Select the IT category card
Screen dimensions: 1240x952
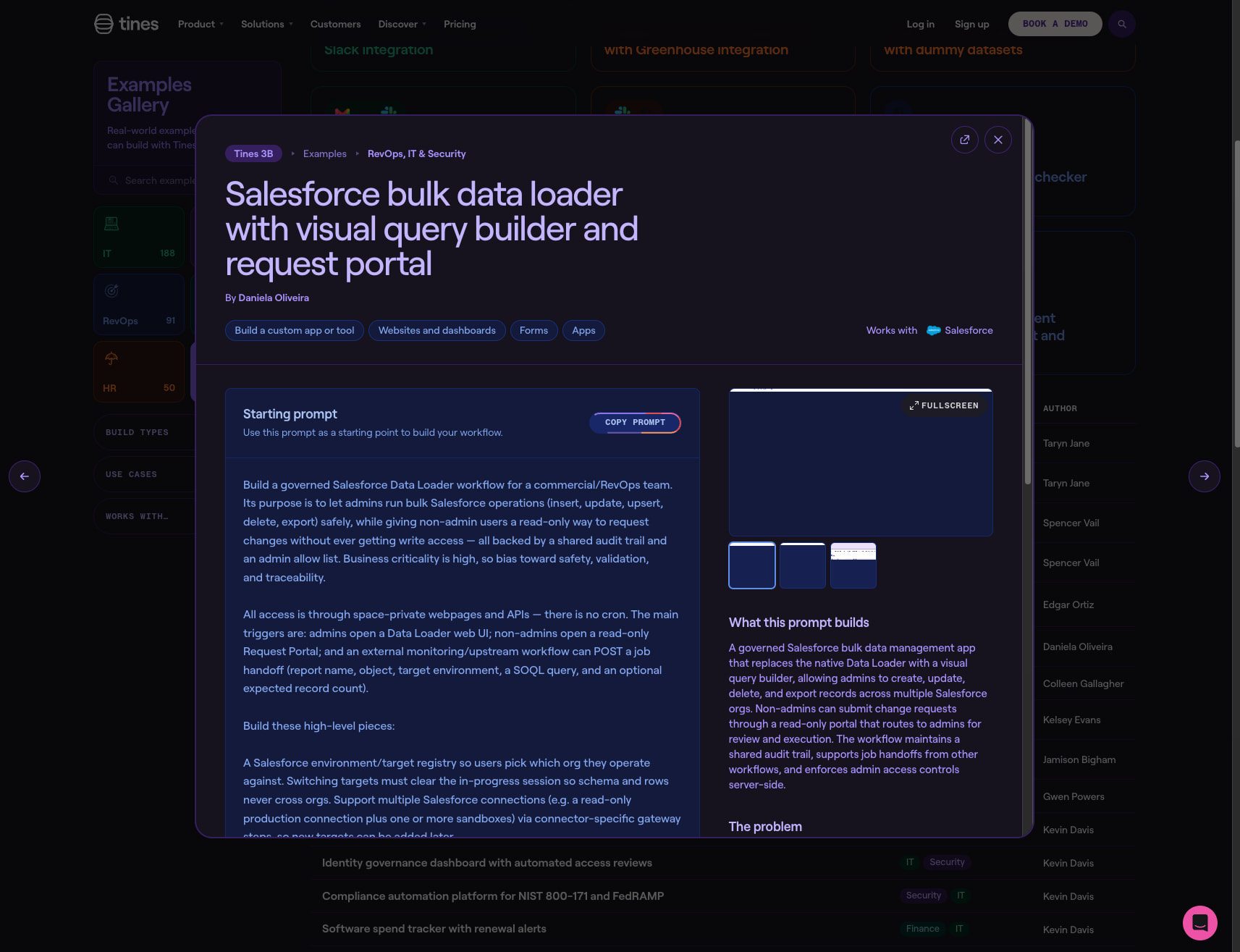tap(139, 237)
